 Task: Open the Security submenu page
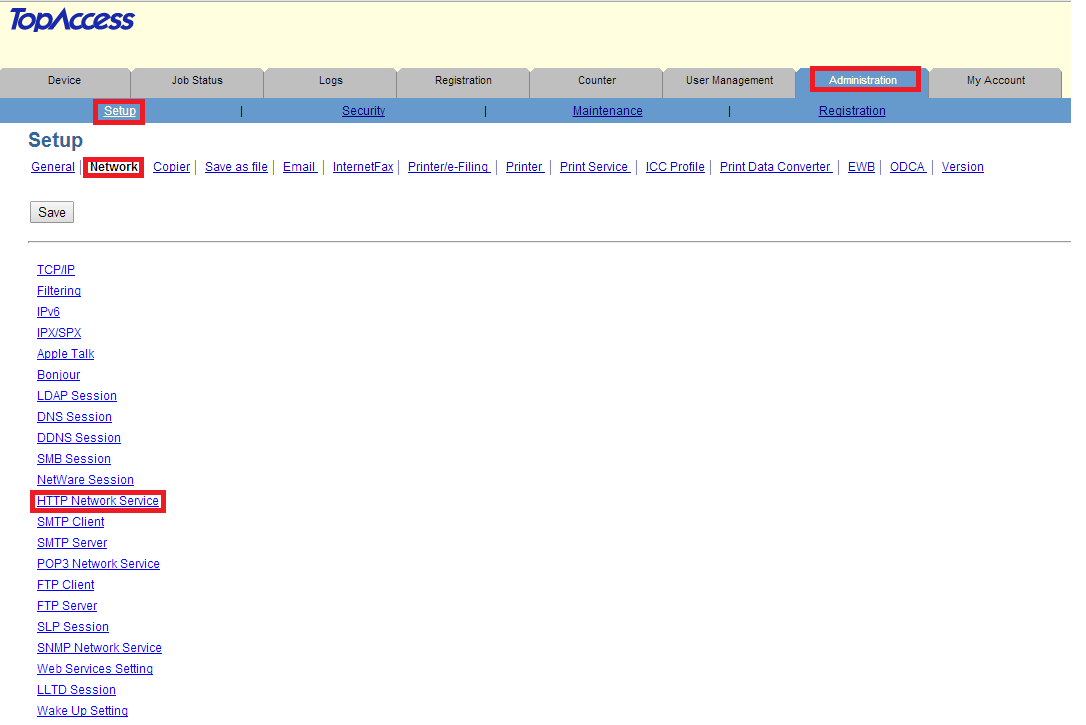point(363,110)
